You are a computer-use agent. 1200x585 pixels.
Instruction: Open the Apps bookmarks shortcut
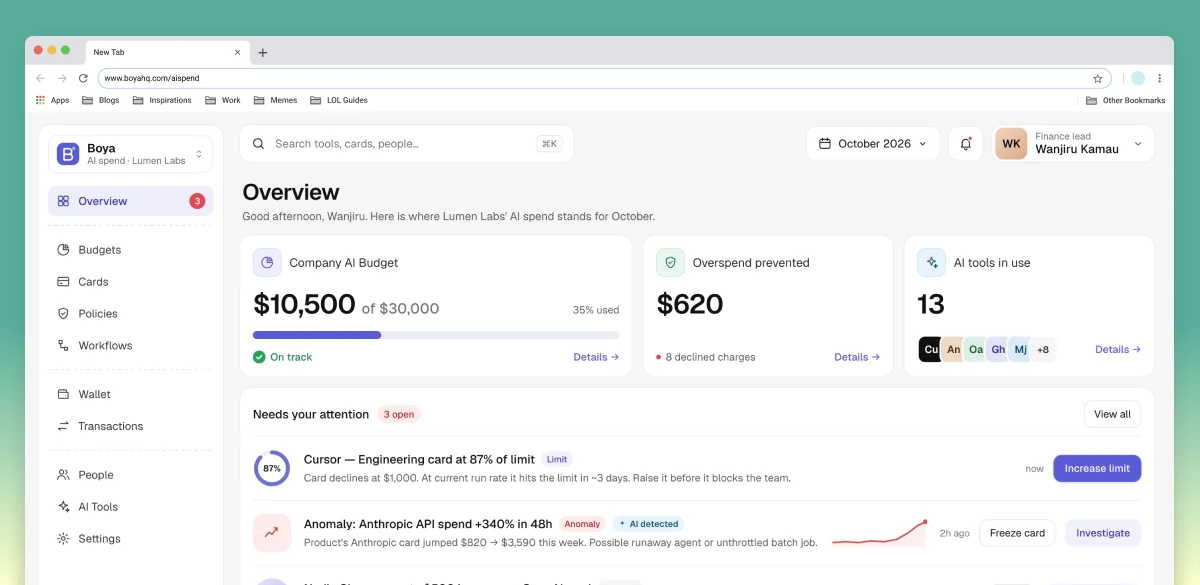click(x=52, y=100)
